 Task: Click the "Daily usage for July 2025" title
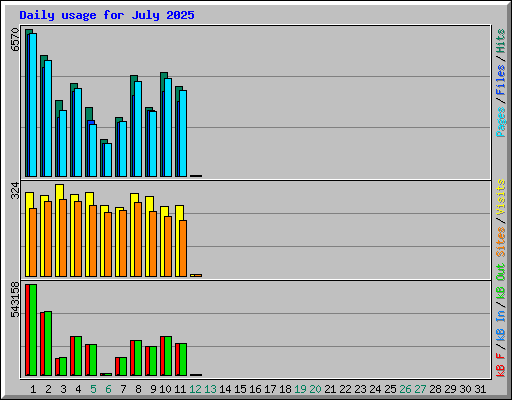107,15
